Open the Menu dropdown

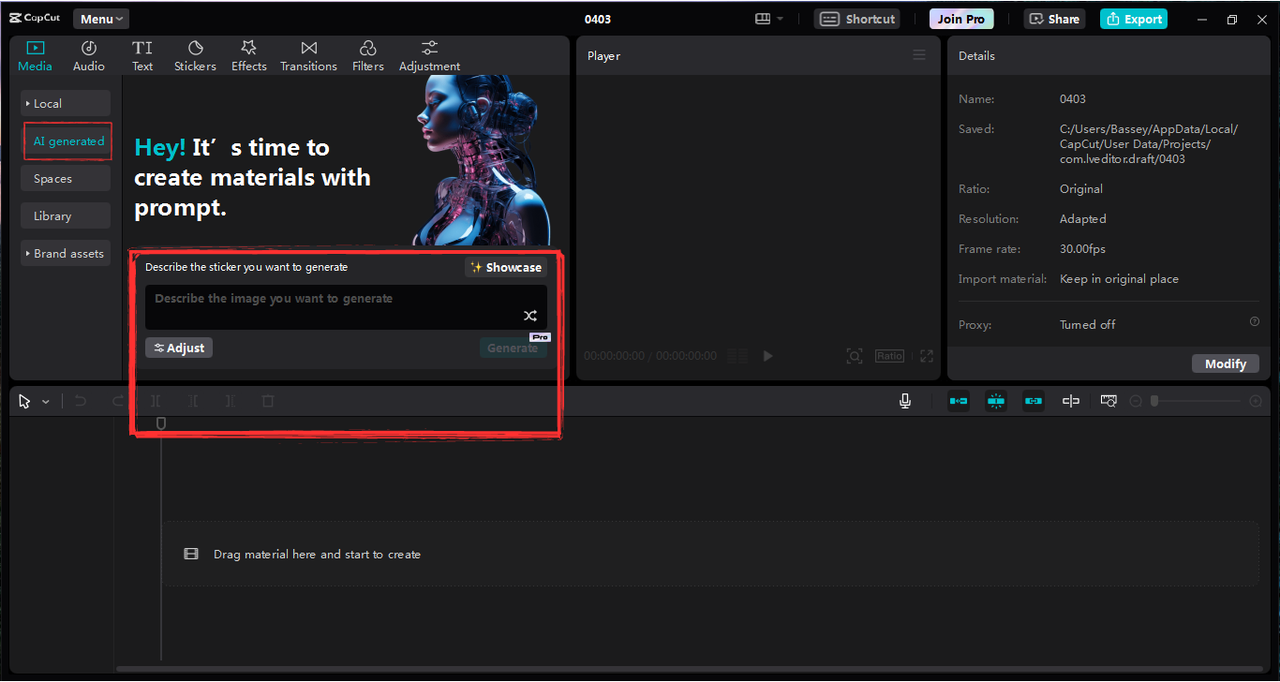click(100, 18)
